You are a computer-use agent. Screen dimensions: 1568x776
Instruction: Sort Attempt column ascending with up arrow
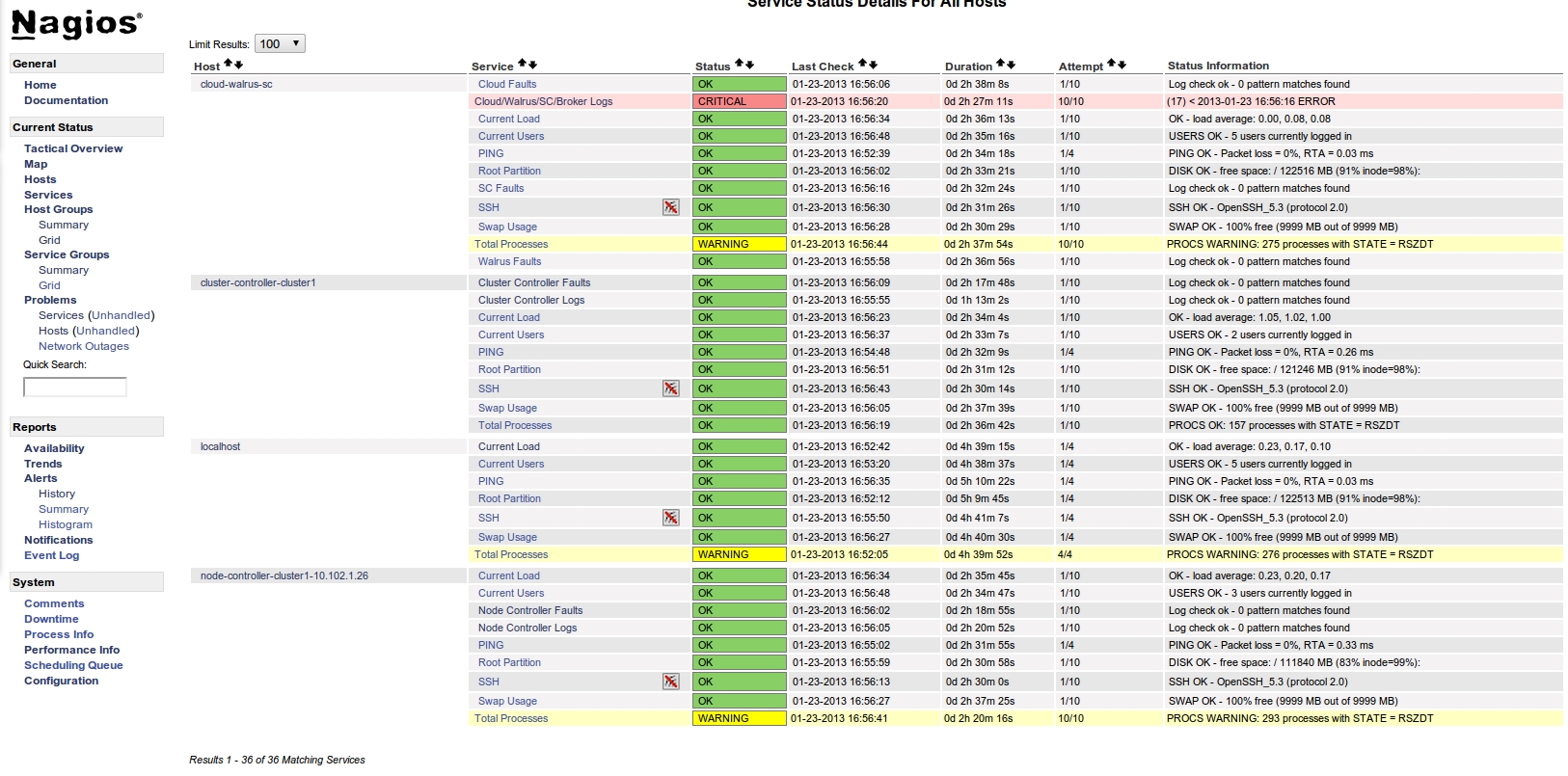(1111, 65)
